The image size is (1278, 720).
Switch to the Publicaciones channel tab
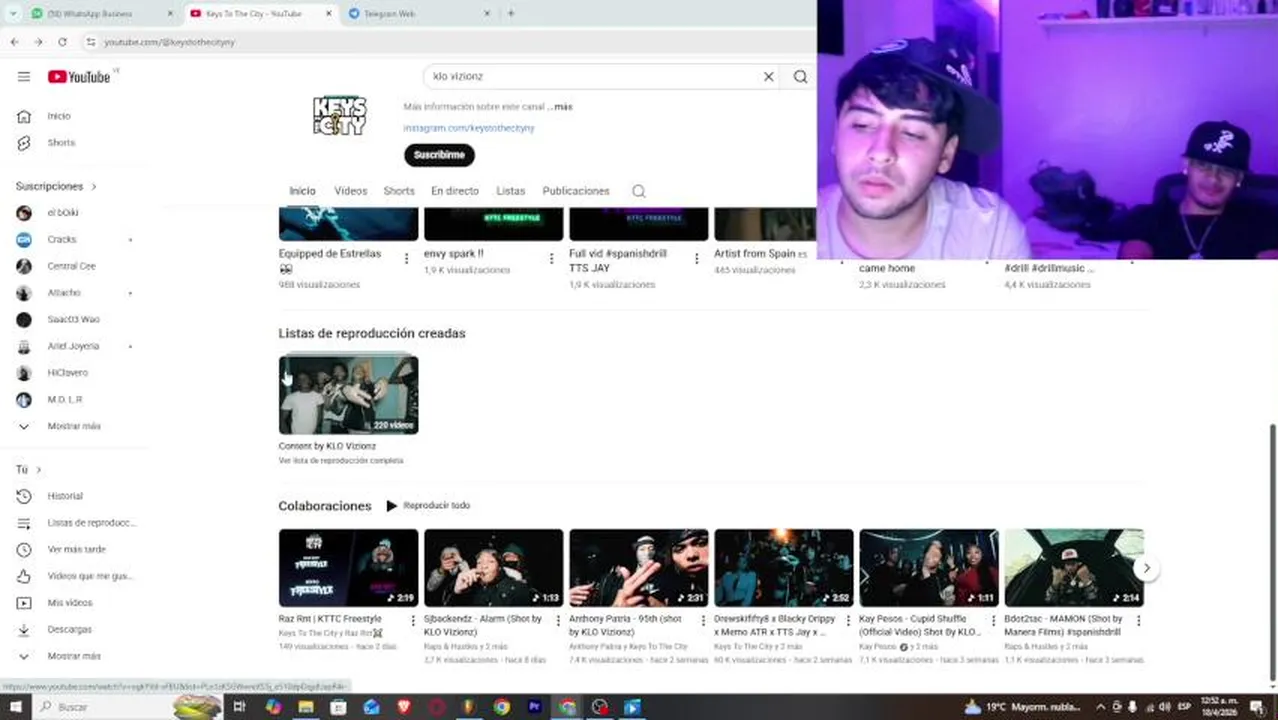click(x=576, y=191)
